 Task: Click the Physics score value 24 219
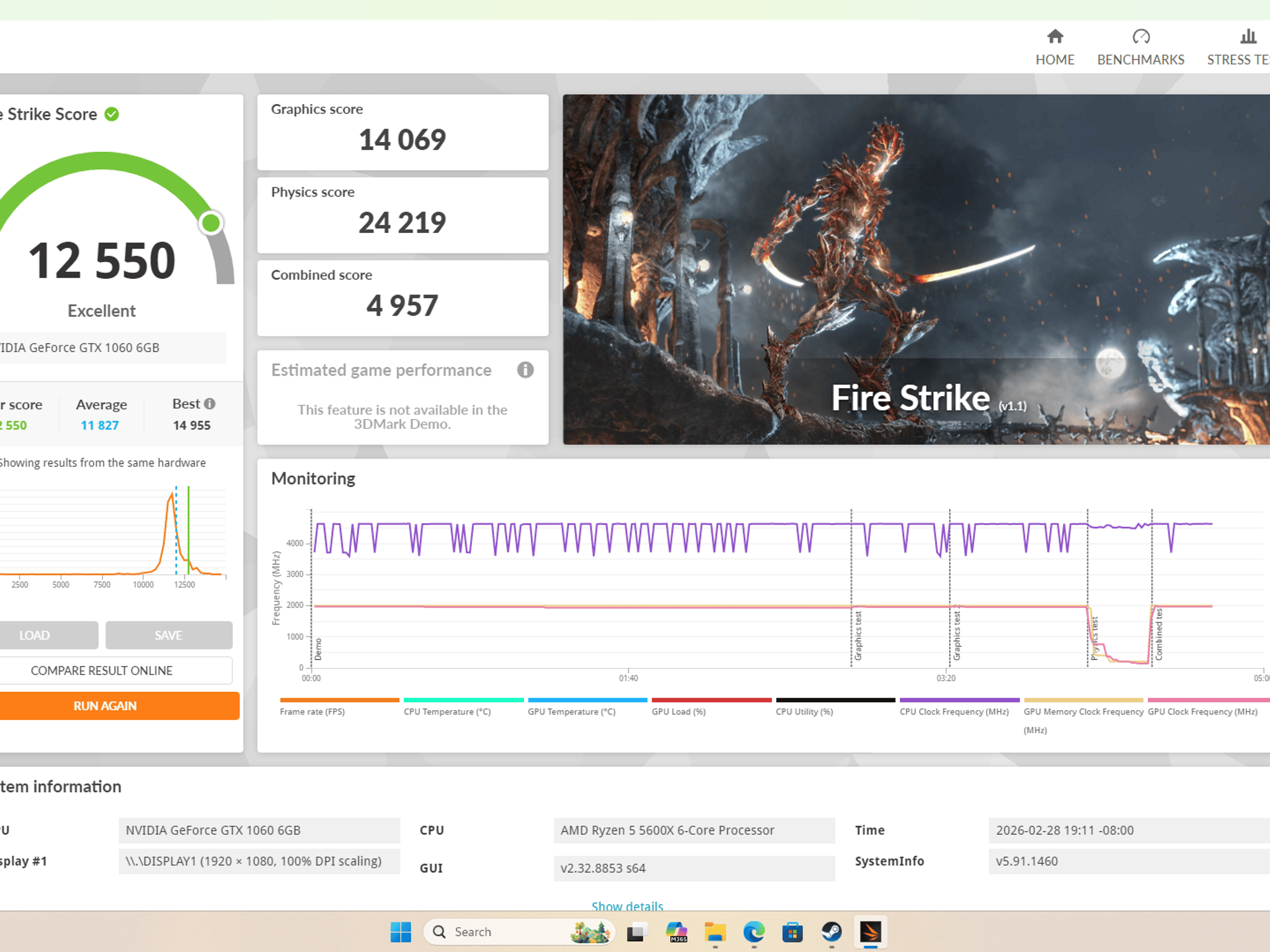pyautogui.click(x=402, y=223)
